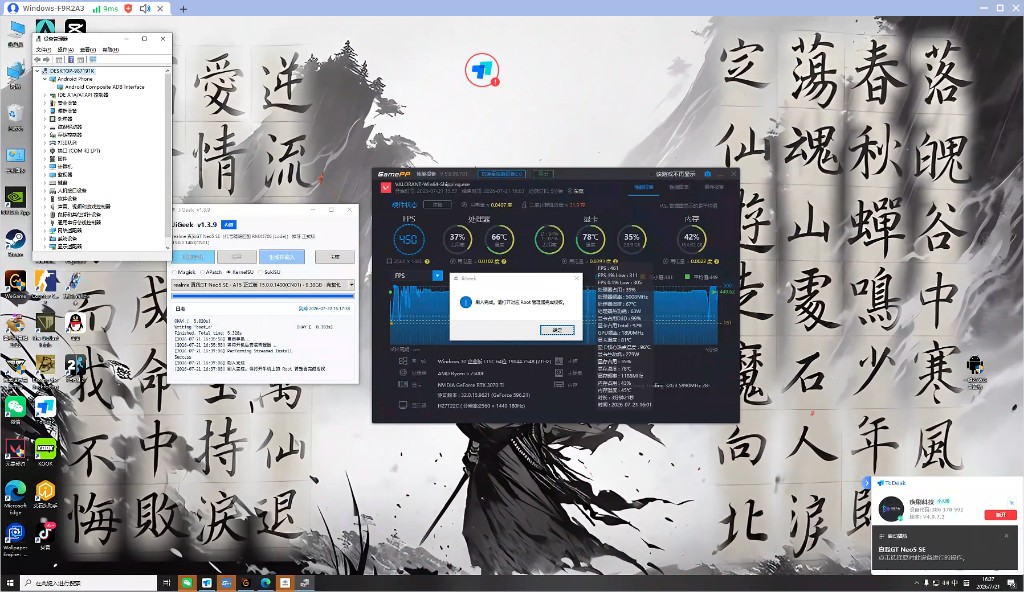Image resolution: width=1024 pixels, height=592 pixels.
Task: Open Microsoft Edge from the Windows taskbar
Action: 266,583
